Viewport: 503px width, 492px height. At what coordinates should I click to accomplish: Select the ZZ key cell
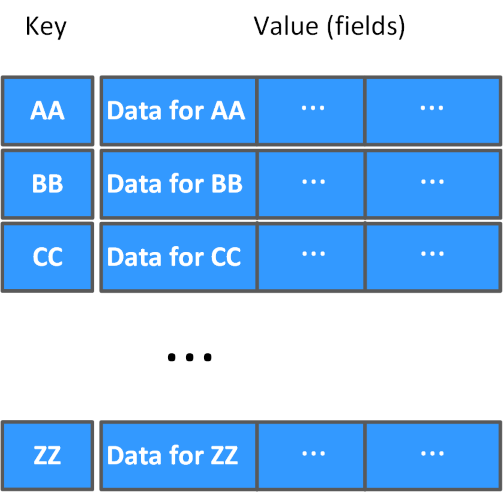[47, 455]
